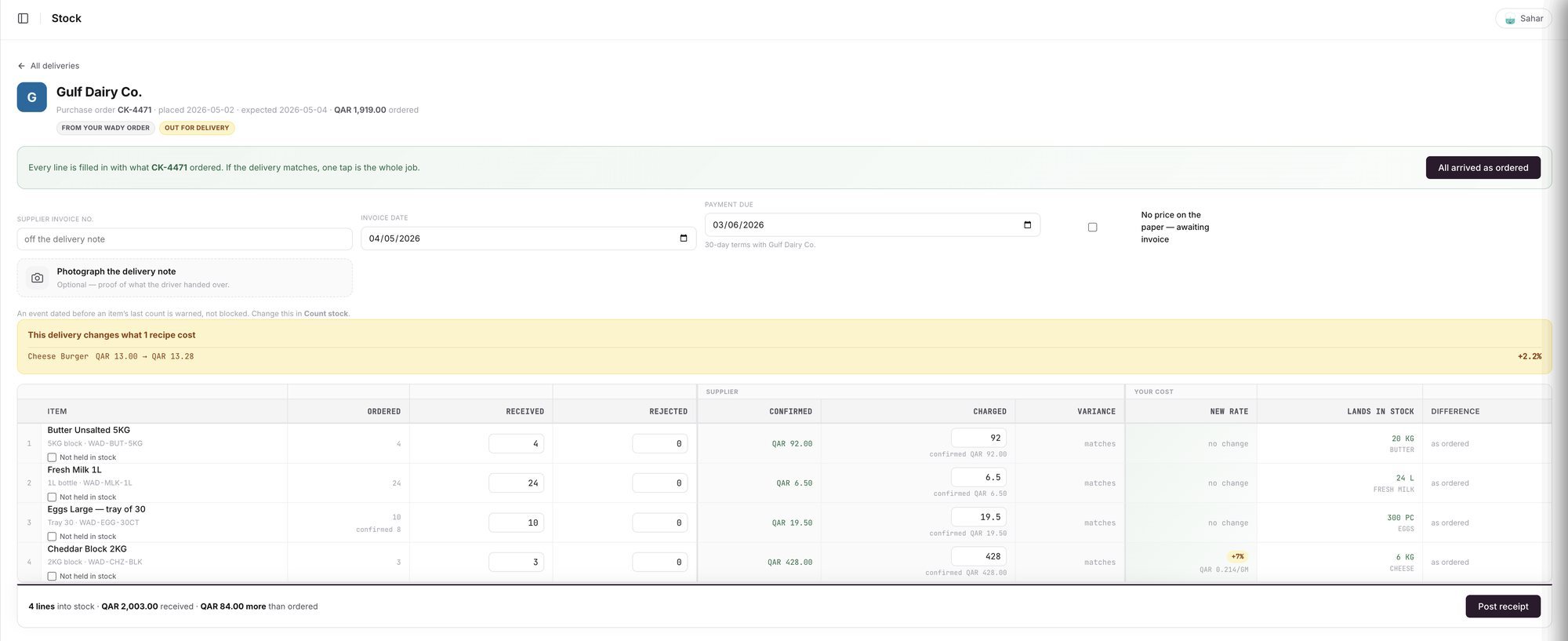Open the payment due calendar picker
The width and height of the screenshot is (1568, 641).
click(1027, 225)
